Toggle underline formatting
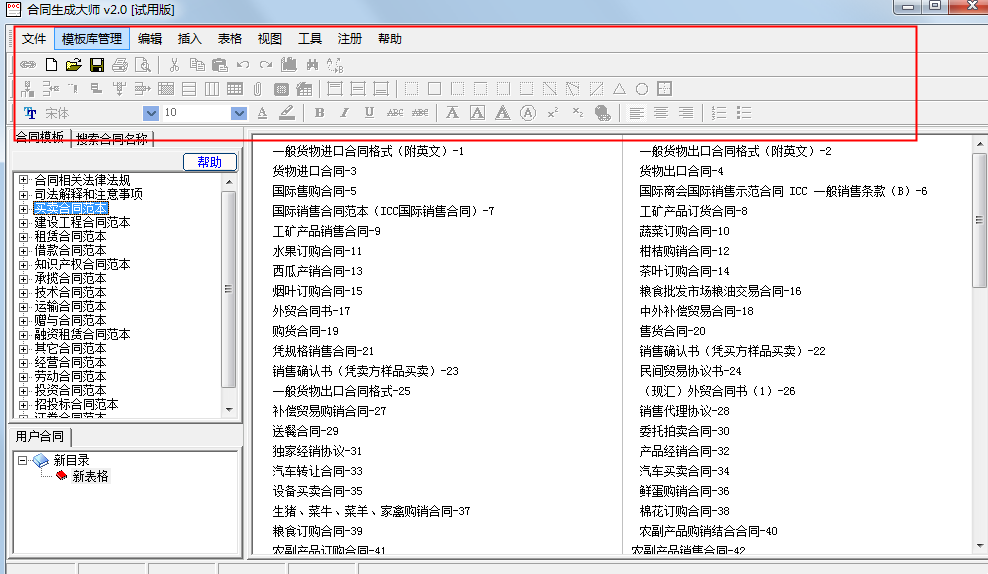The image size is (988, 574). coord(369,113)
